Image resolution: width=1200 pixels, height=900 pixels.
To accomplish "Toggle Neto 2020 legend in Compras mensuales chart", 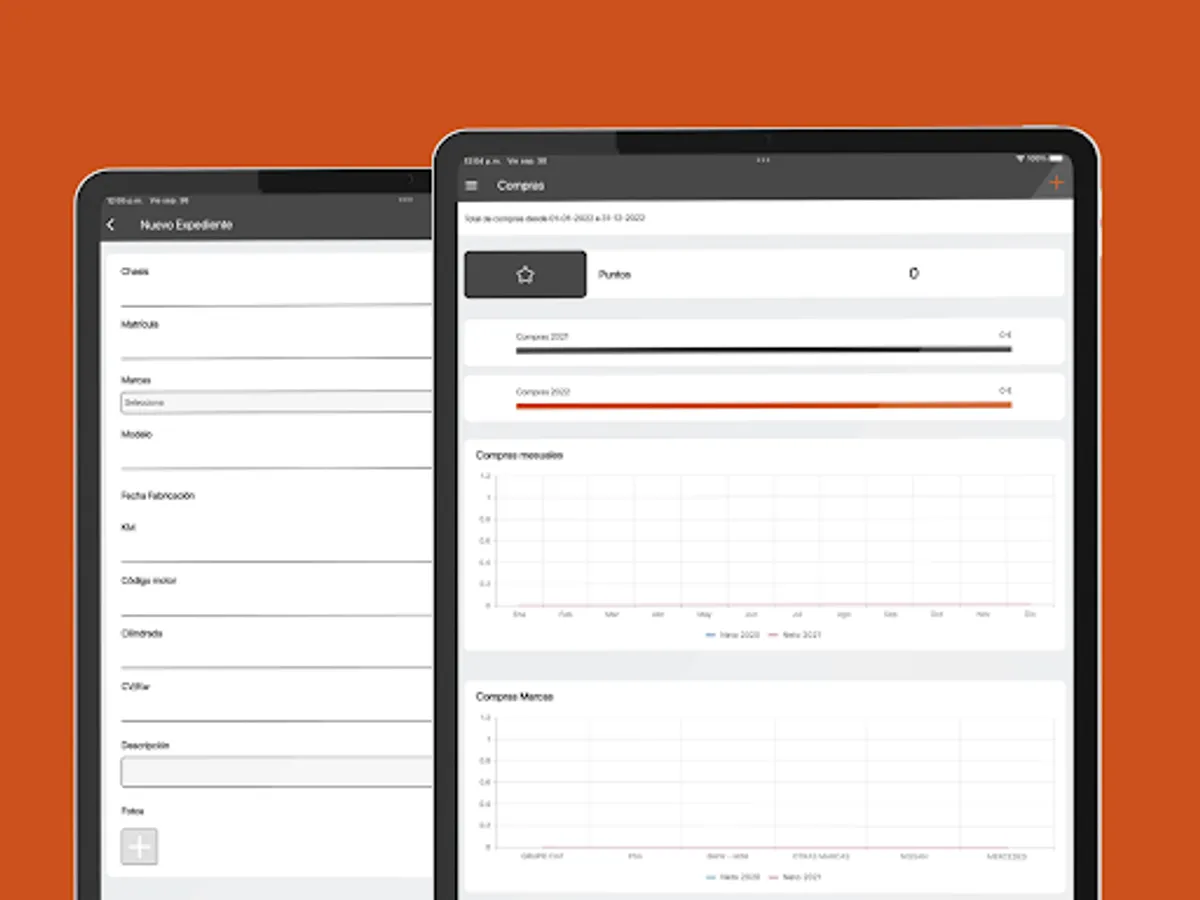I will coord(733,635).
